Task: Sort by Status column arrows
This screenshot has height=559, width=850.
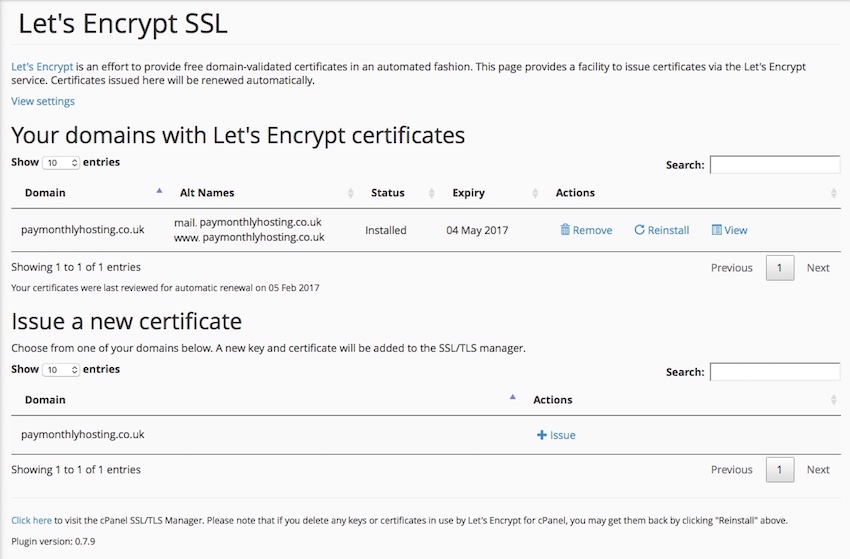Action: (x=432, y=193)
